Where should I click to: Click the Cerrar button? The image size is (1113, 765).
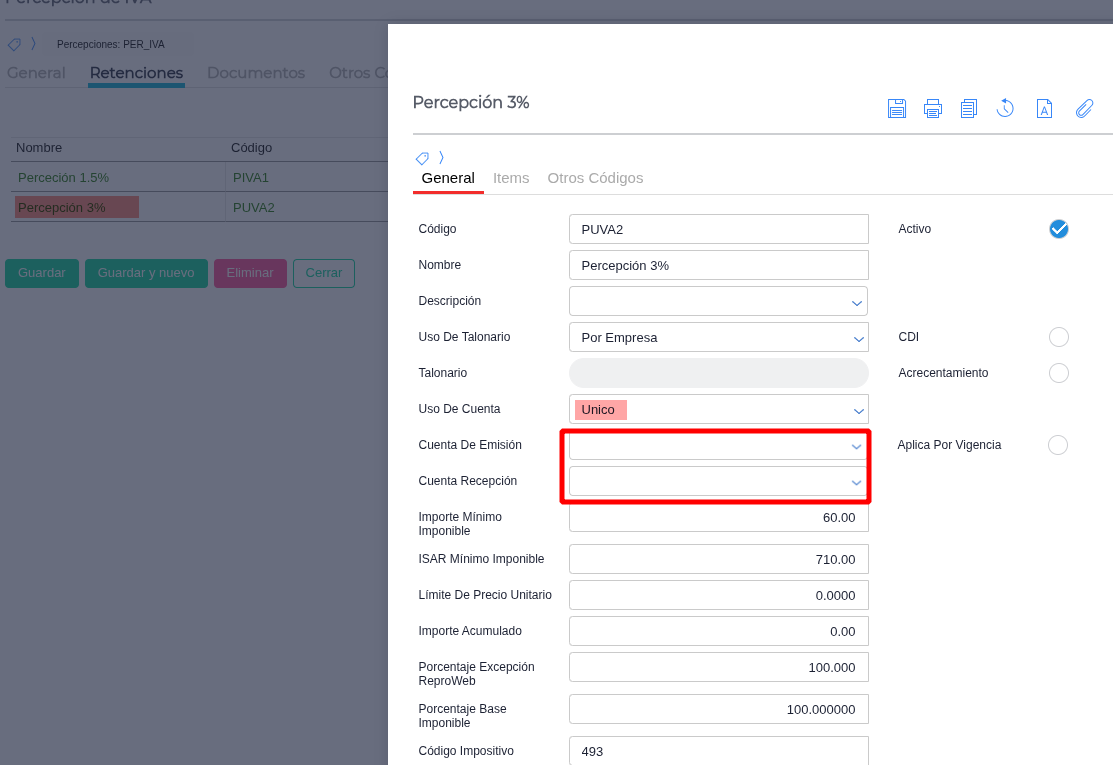tap(324, 273)
